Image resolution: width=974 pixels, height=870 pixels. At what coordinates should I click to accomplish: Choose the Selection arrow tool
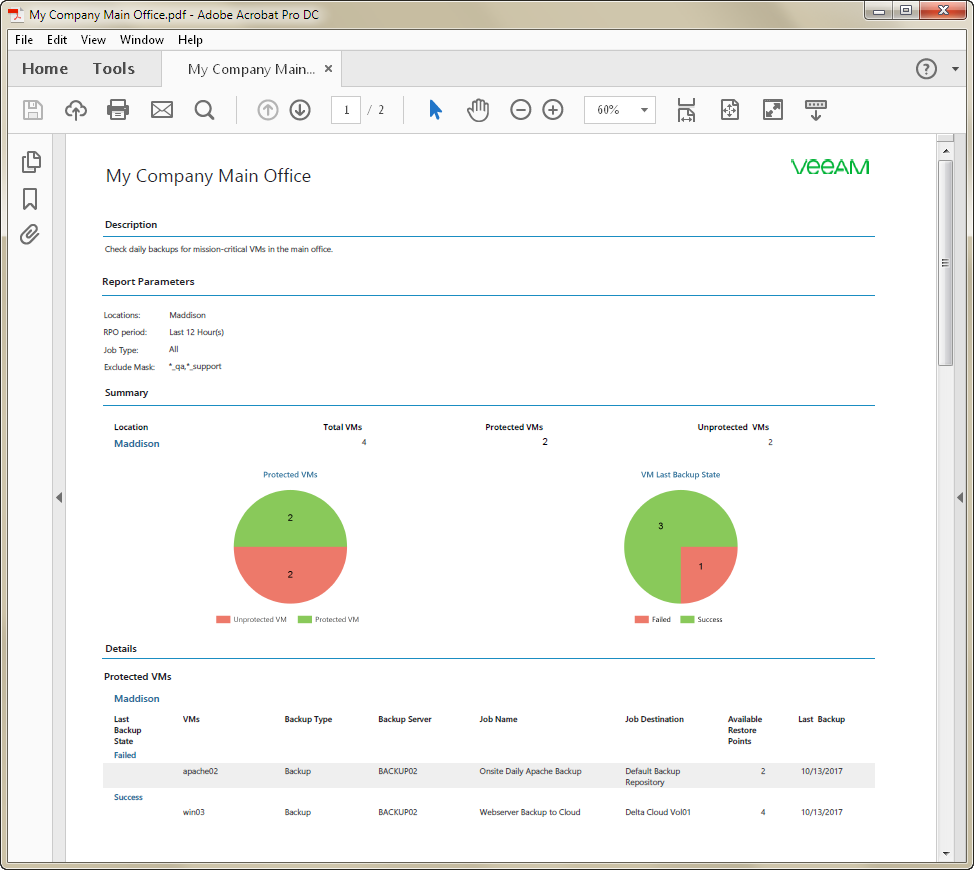click(435, 110)
